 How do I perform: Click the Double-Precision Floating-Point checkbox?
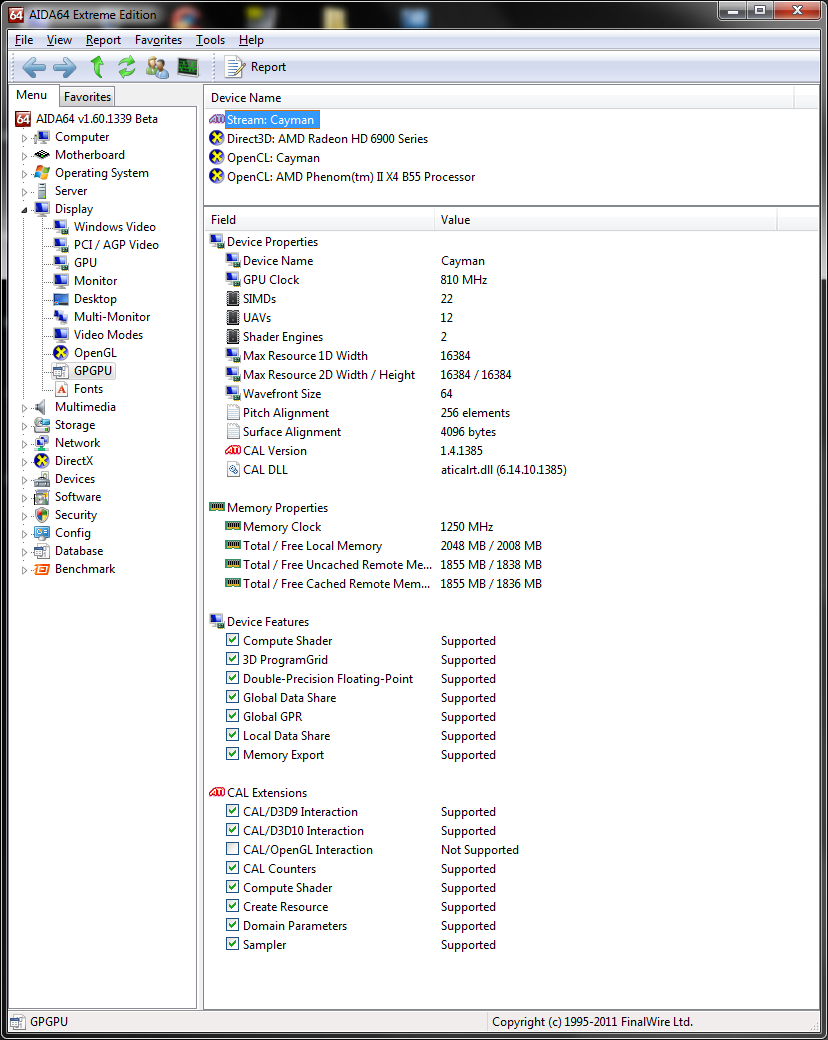[x=232, y=678]
